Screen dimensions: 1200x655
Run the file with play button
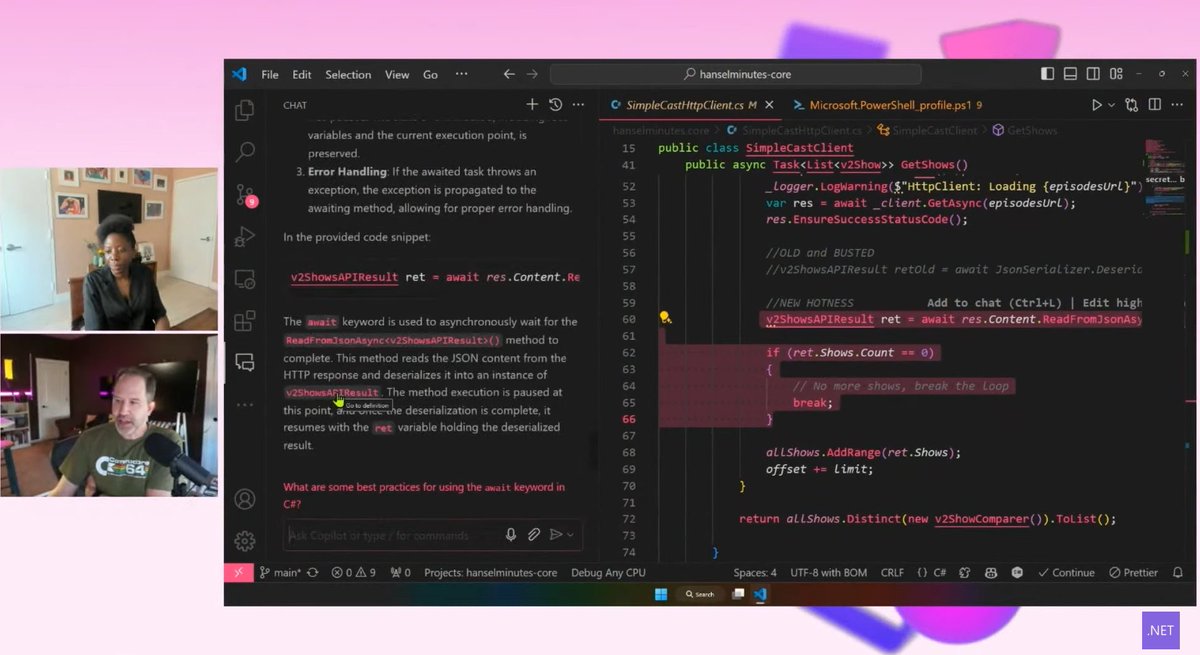click(1097, 104)
